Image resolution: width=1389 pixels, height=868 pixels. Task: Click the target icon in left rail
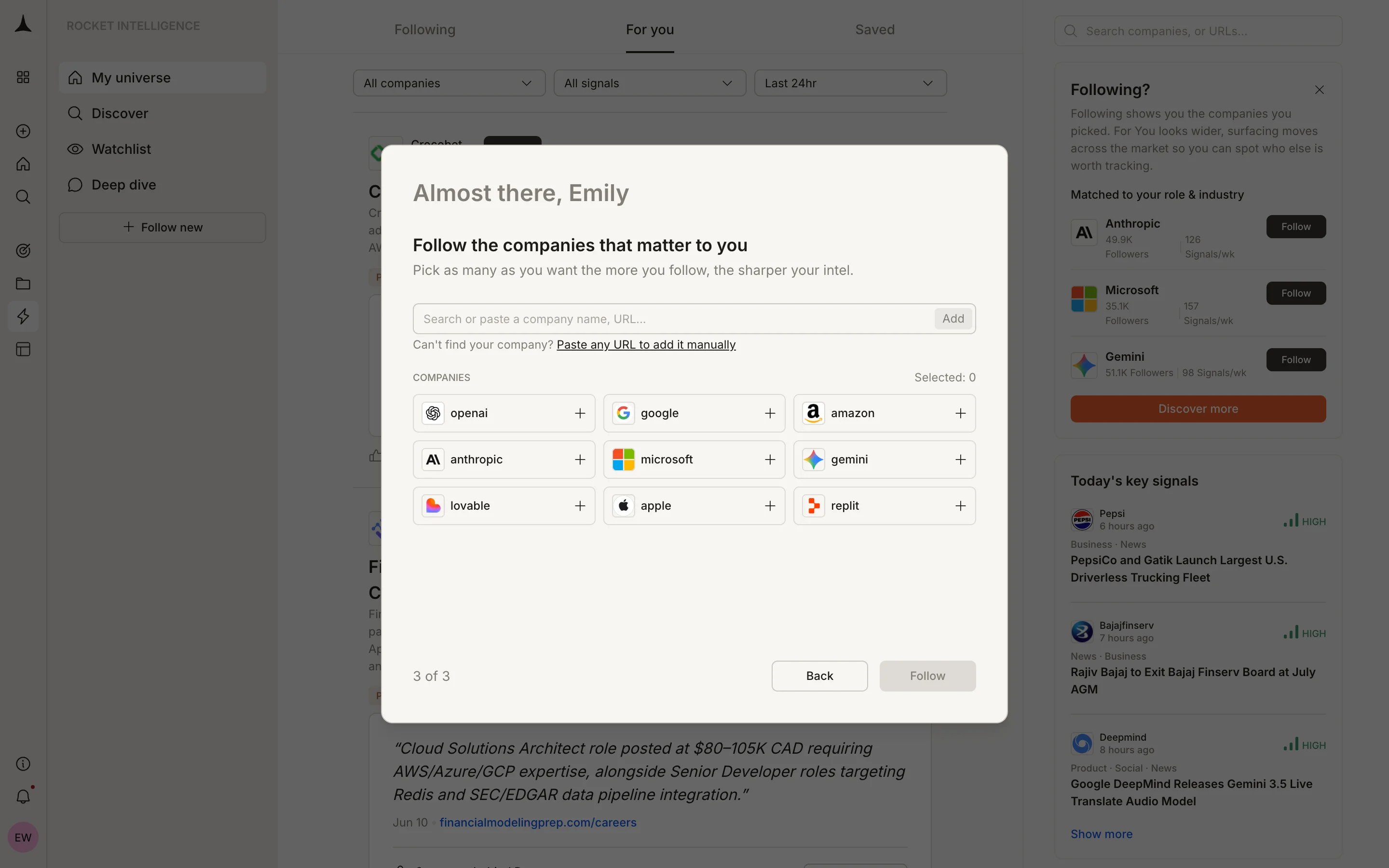(x=23, y=251)
